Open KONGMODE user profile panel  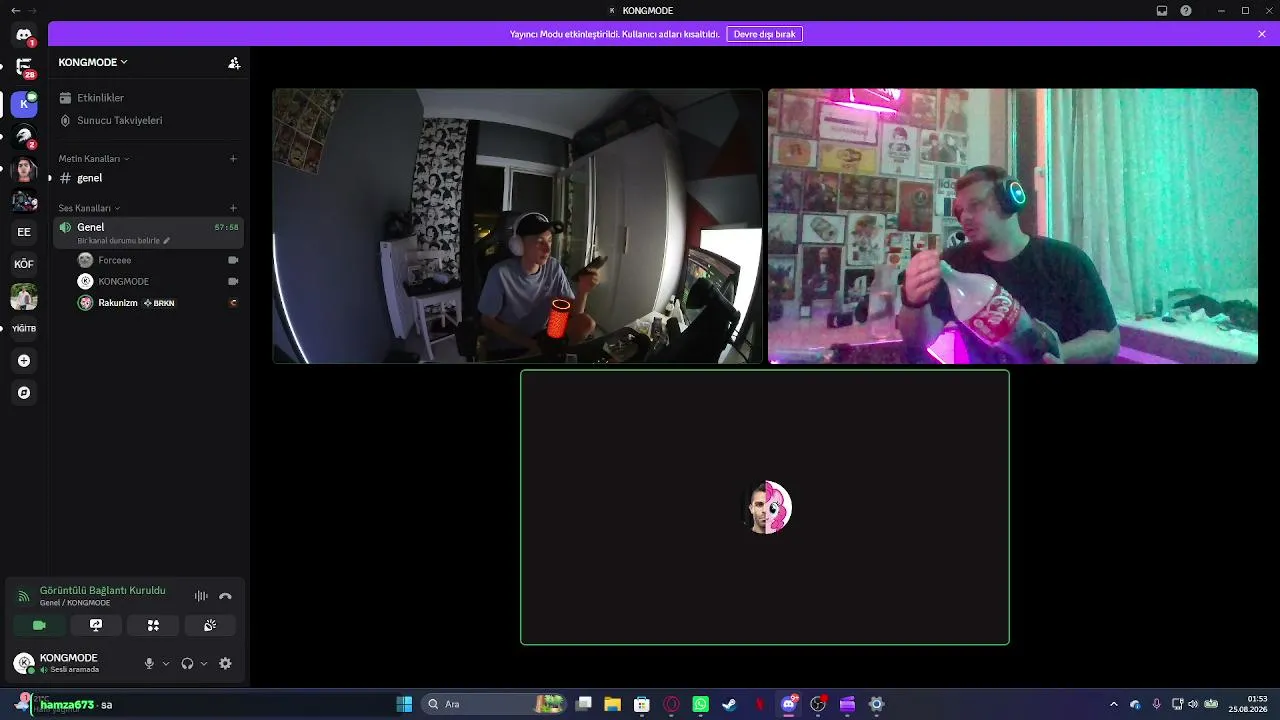[70, 663]
